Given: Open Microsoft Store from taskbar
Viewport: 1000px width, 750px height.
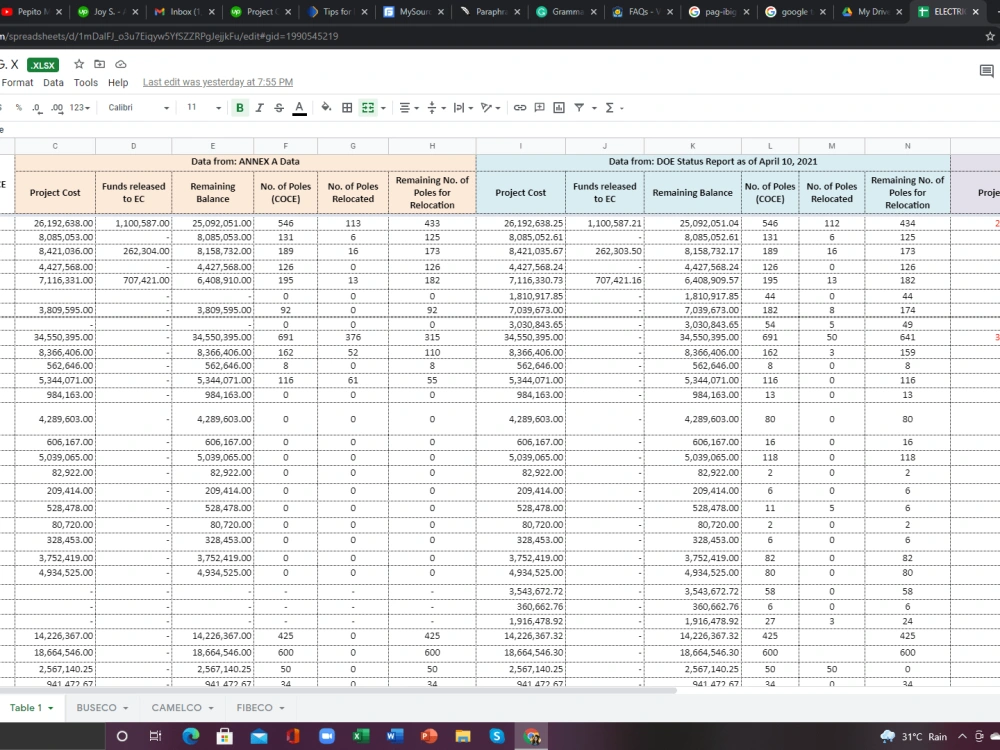Looking at the screenshot, I should coord(224,736).
